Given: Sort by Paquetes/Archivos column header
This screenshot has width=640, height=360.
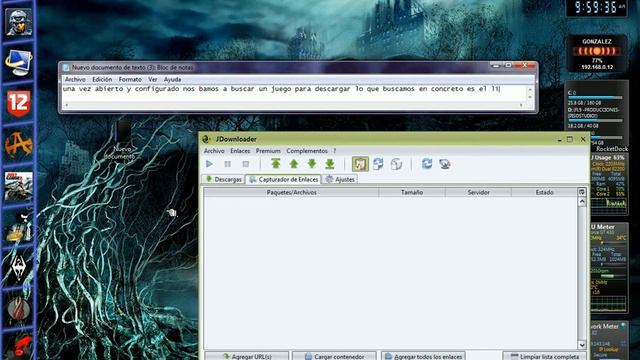Looking at the screenshot, I should pos(291,192).
